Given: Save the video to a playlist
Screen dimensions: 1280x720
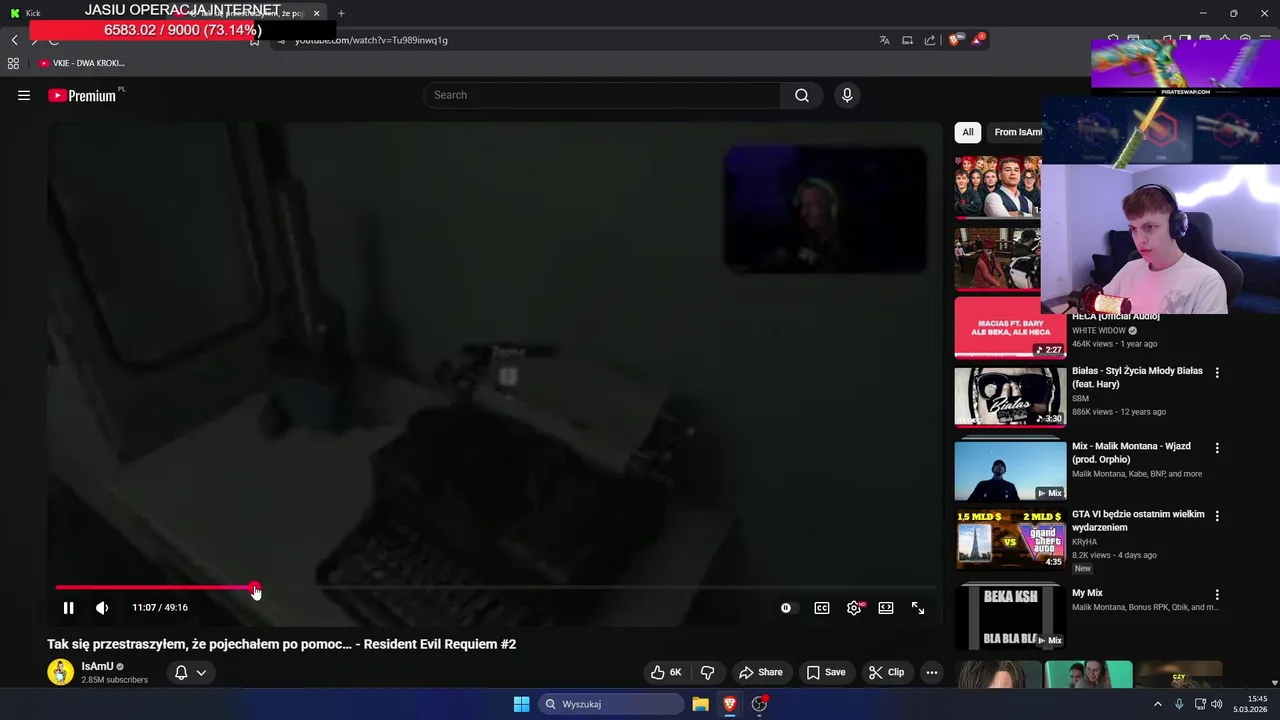Looking at the screenshot, I should pos(826,672).
